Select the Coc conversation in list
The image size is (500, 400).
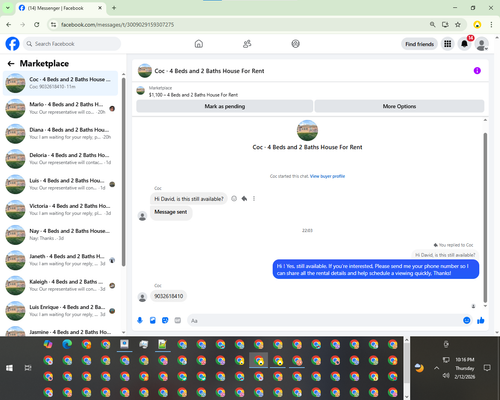tap(60, 83)
